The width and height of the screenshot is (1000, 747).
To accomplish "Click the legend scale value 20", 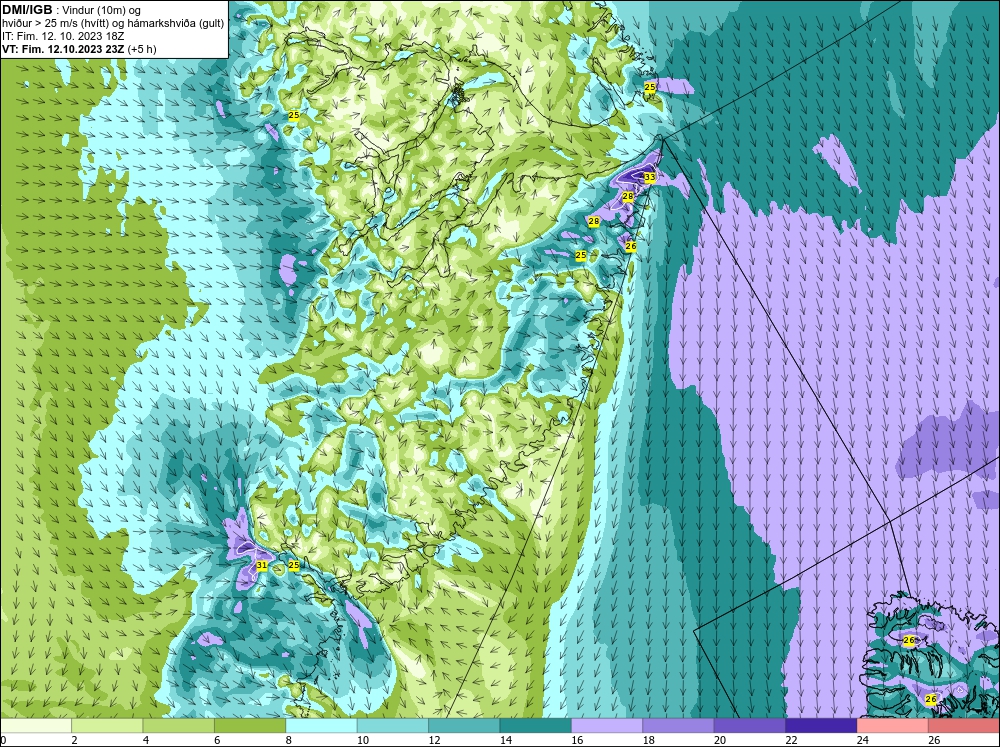I will tap(720, 740).
